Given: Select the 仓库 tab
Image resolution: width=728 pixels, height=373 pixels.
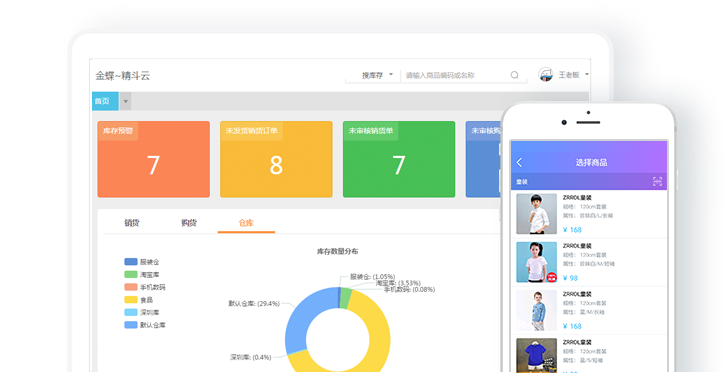Looking at the screenshot, I should [x=246, y=223].
